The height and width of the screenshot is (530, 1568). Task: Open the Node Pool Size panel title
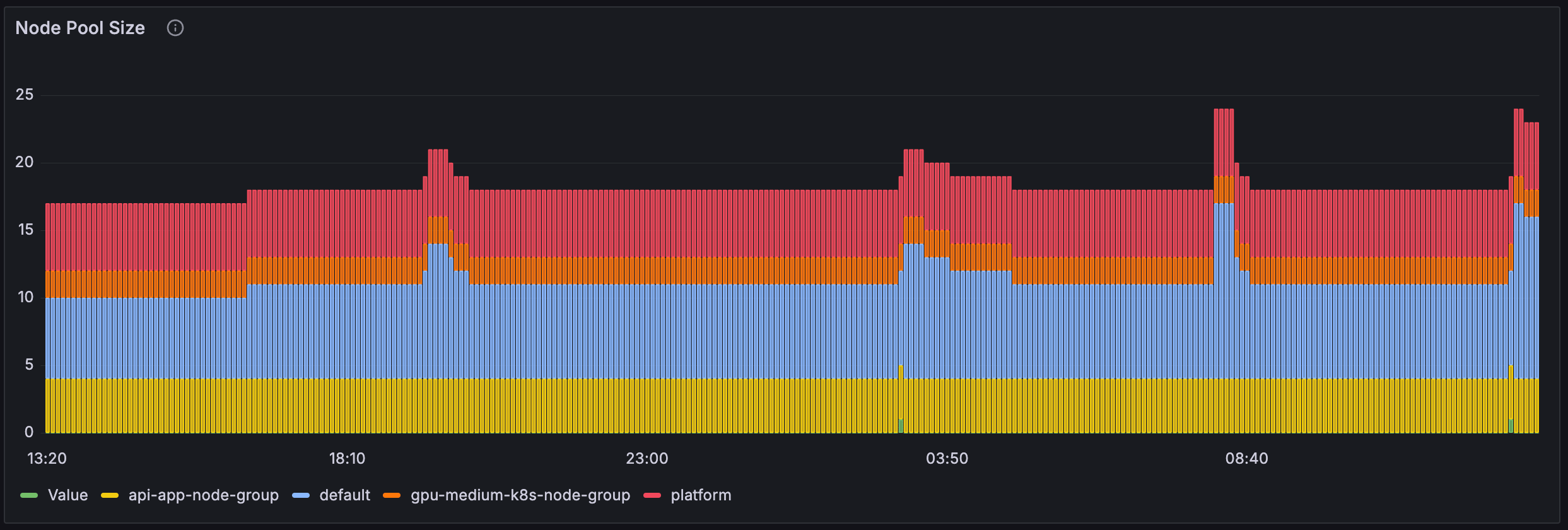[80, 28]
